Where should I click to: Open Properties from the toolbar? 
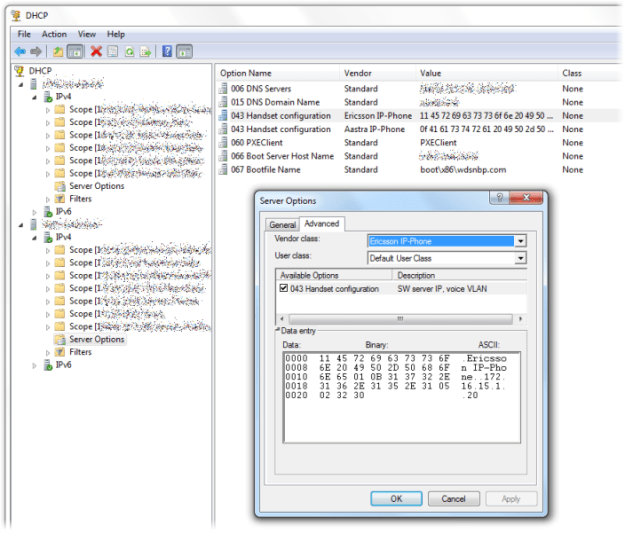[113, 51]
